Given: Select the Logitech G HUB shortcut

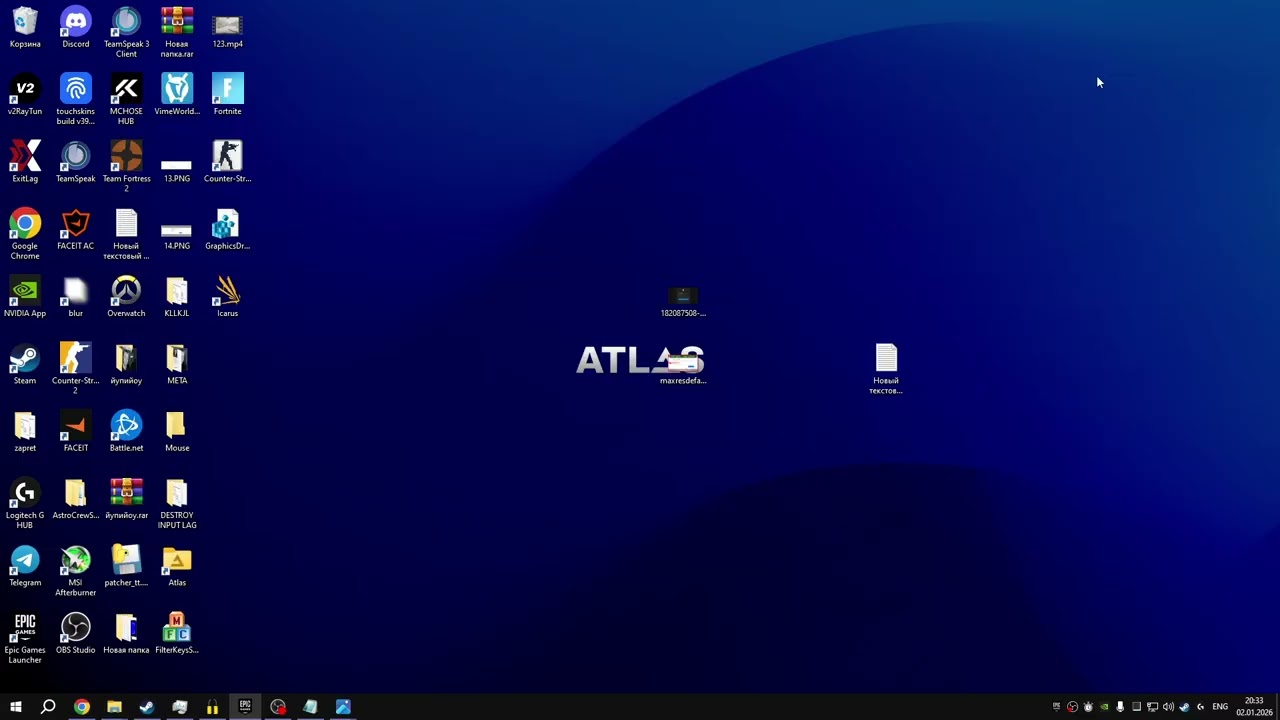Looking at the screenshot, I should click(x=25, y=503).
